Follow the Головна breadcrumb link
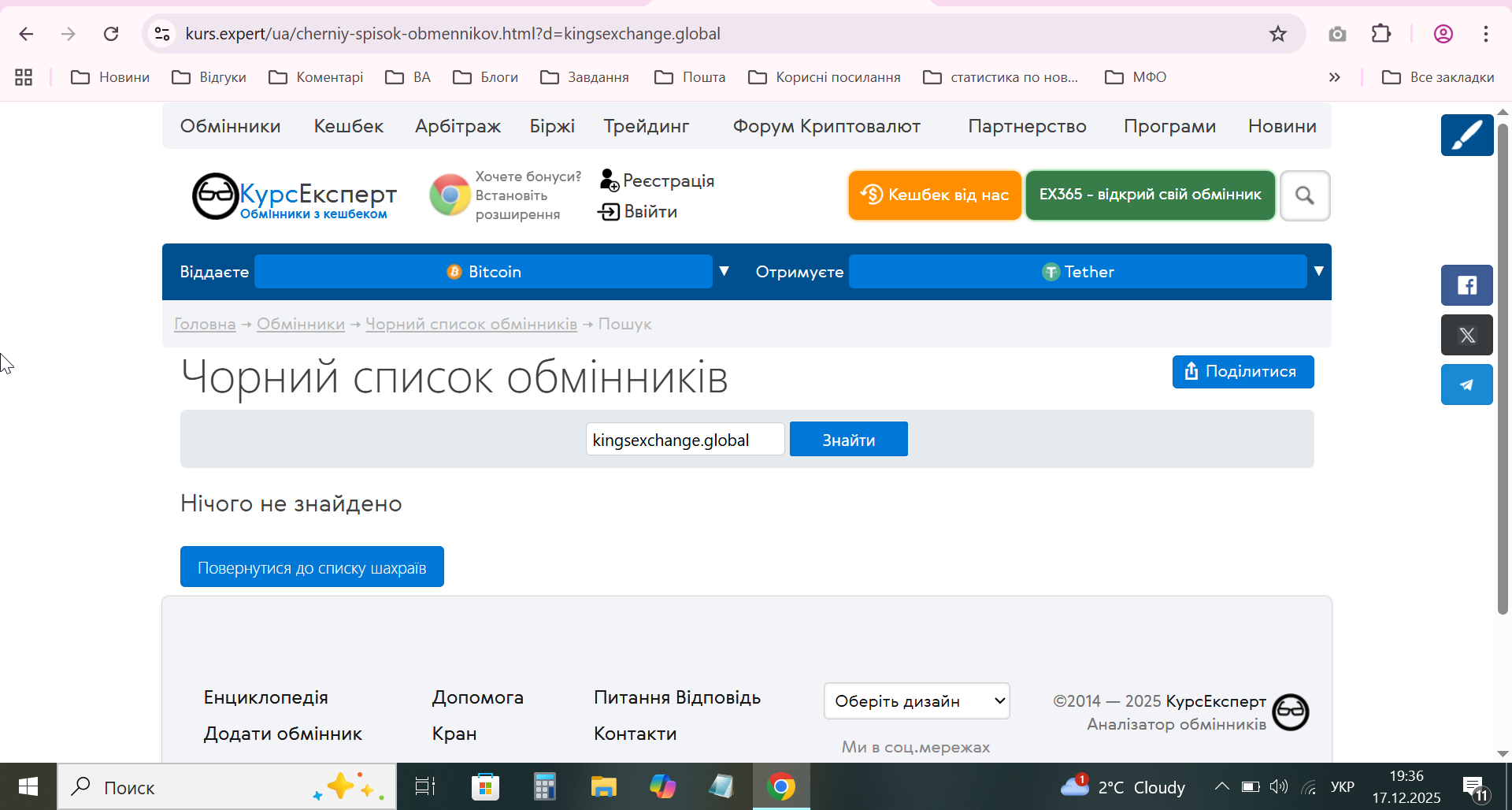This screenshot has width=1512, height=810. 205,324
